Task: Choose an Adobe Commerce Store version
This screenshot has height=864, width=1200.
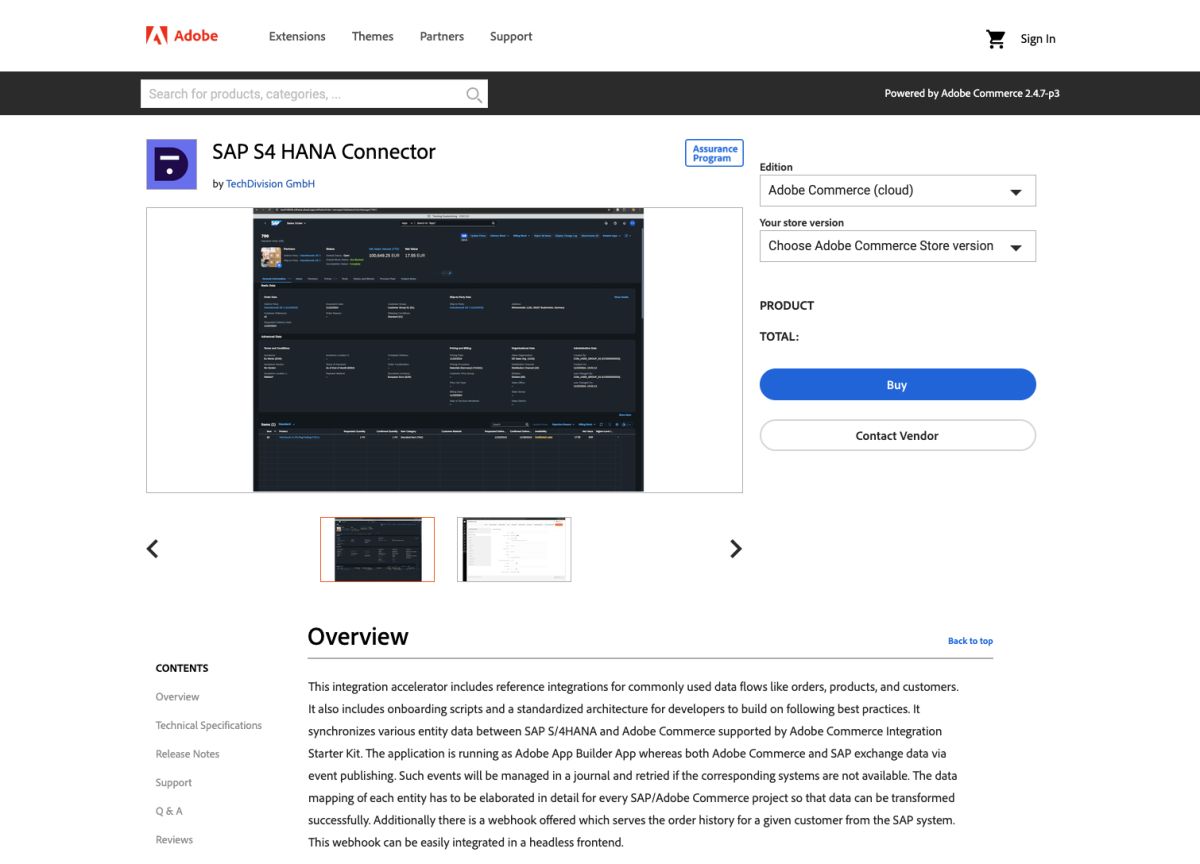Action: click(x=880, y=245)
